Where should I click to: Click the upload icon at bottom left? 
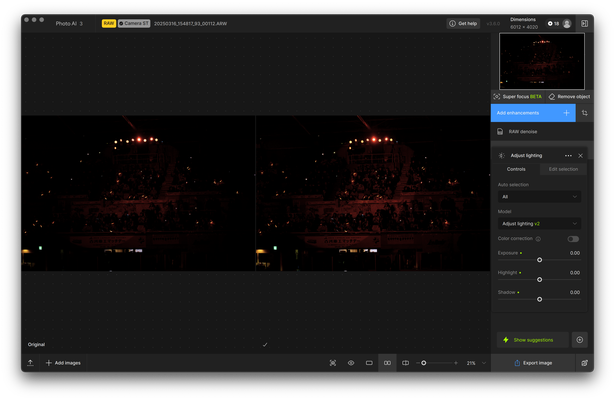30,363
